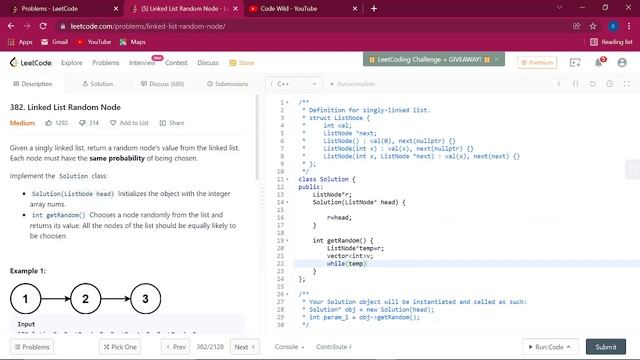Open the Reading list

coord(611,42)
